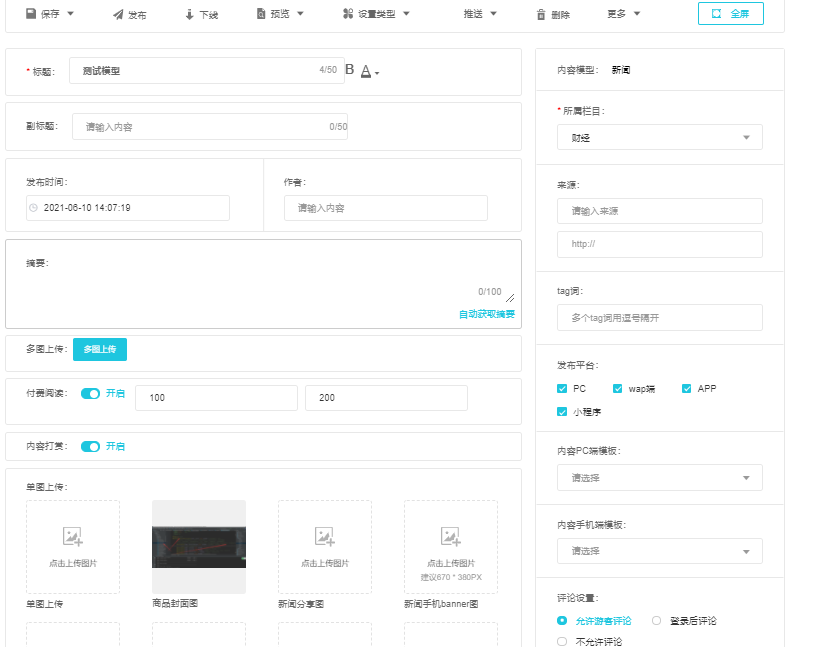This screenshot has height=647, width=822.
Task: Click the paper plane publish icon
Action: tap(118, 15)
